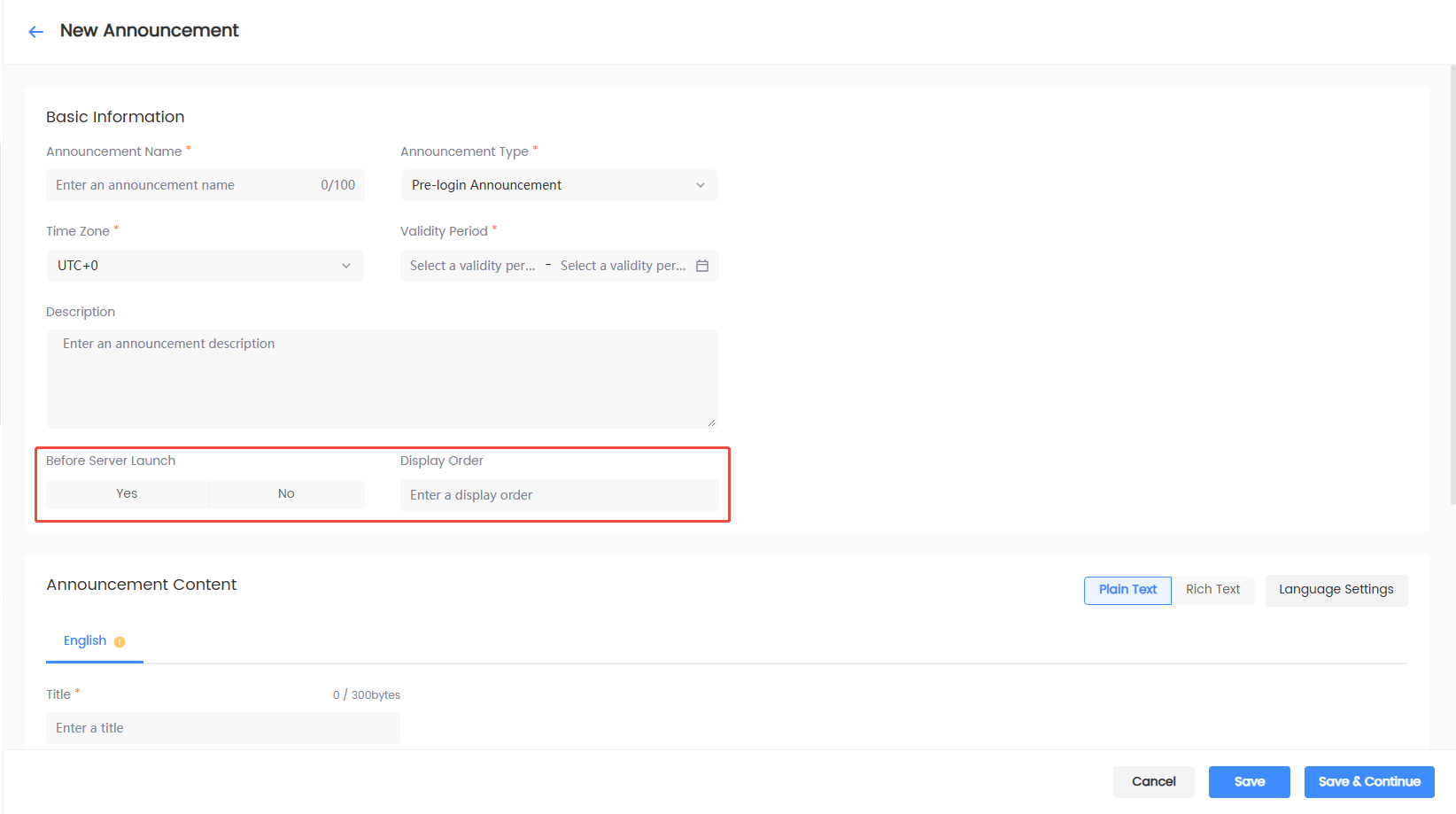This screenshot has height=814, width=1456.
Task: Select Yes for Before Server Launch
Action: click(128, 494)
